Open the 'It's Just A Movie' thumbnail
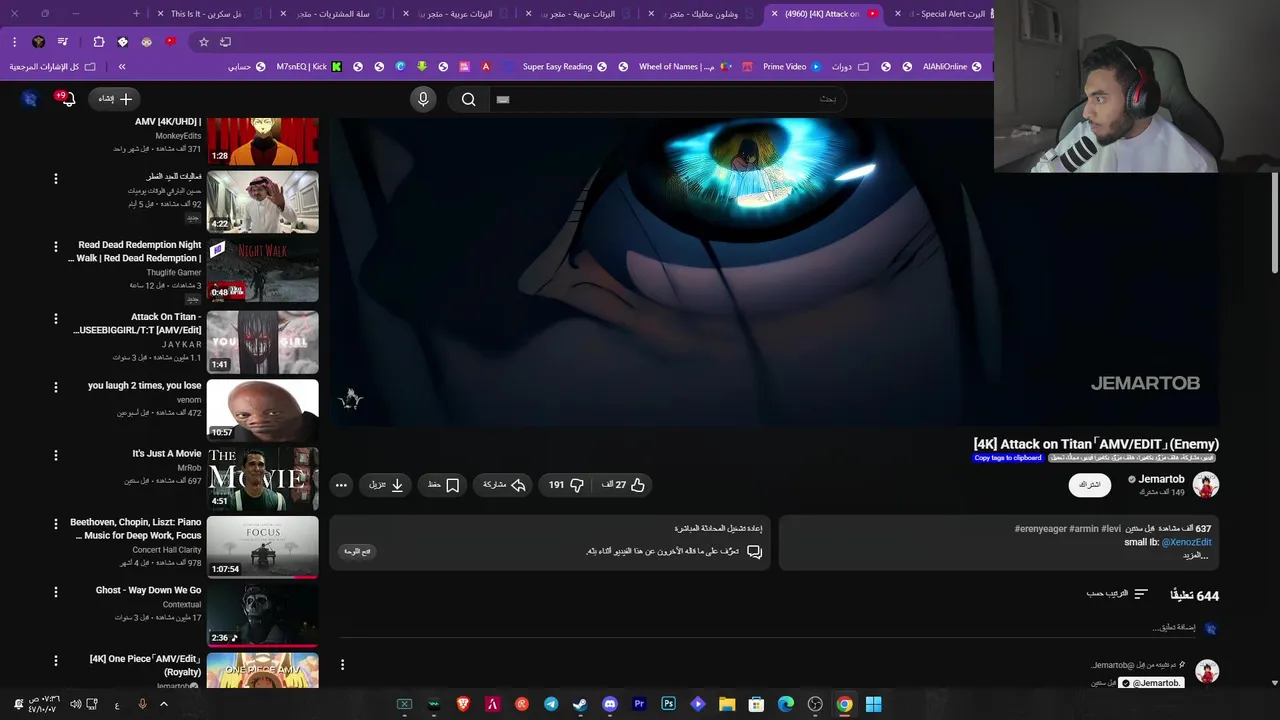1280x720 pixels. tap(263, 477)
